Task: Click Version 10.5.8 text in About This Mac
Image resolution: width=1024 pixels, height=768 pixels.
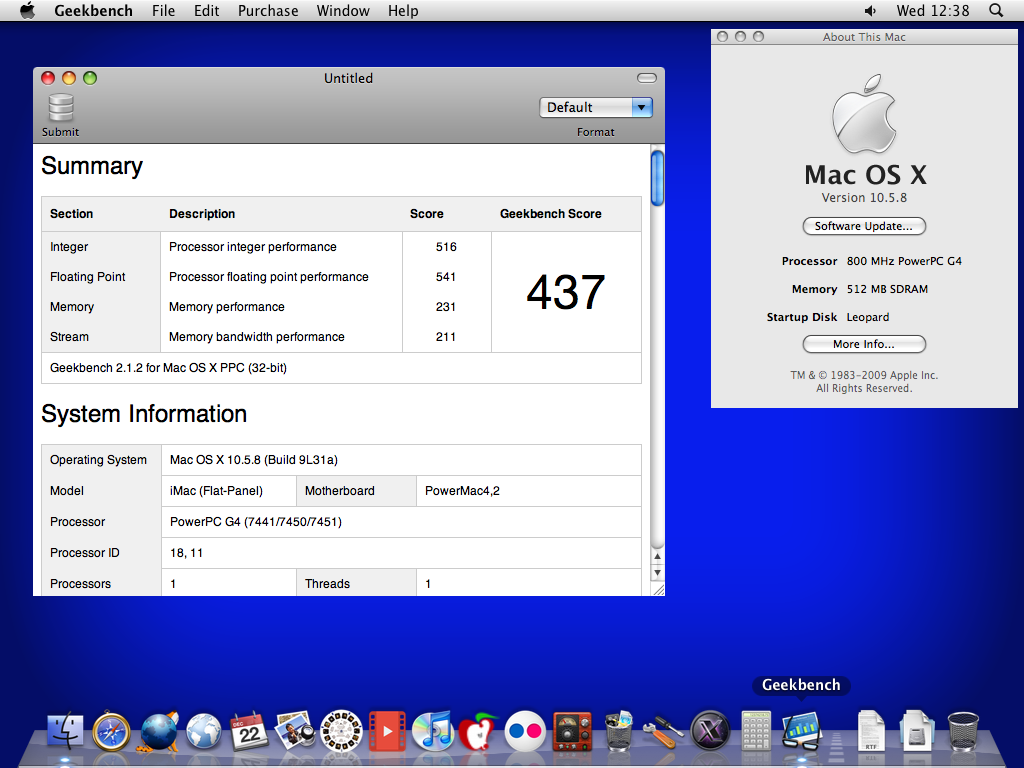Action: [x=864, y=197]
